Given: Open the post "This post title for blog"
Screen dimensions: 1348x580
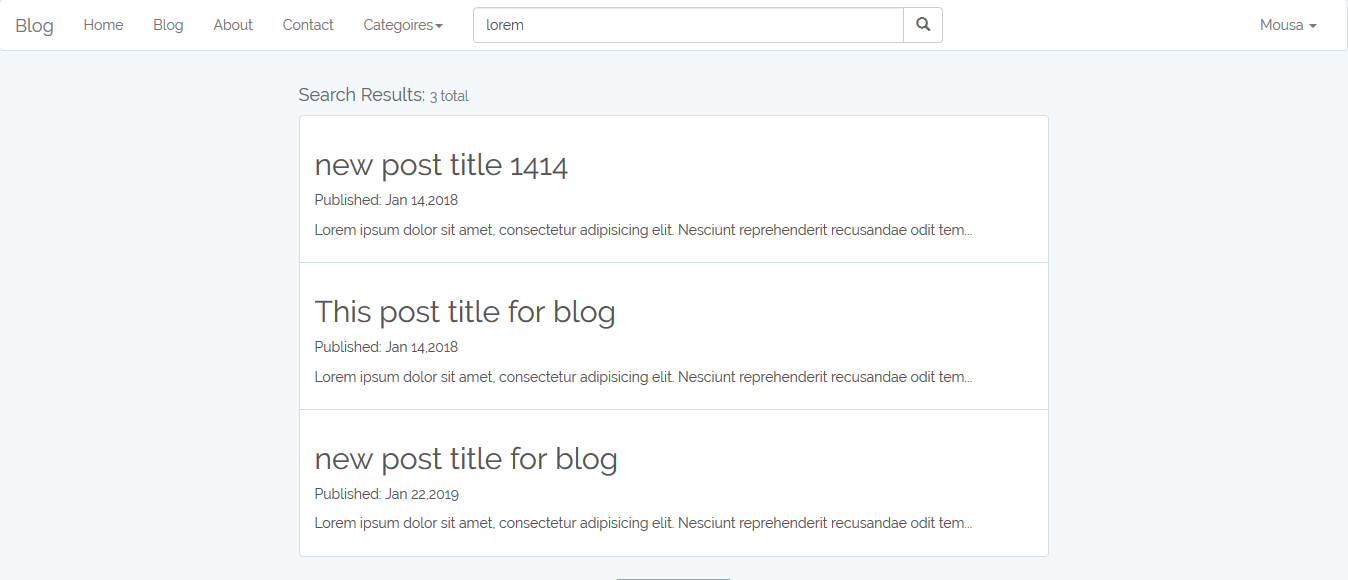Looking at the screenshot, I should 465,312.
